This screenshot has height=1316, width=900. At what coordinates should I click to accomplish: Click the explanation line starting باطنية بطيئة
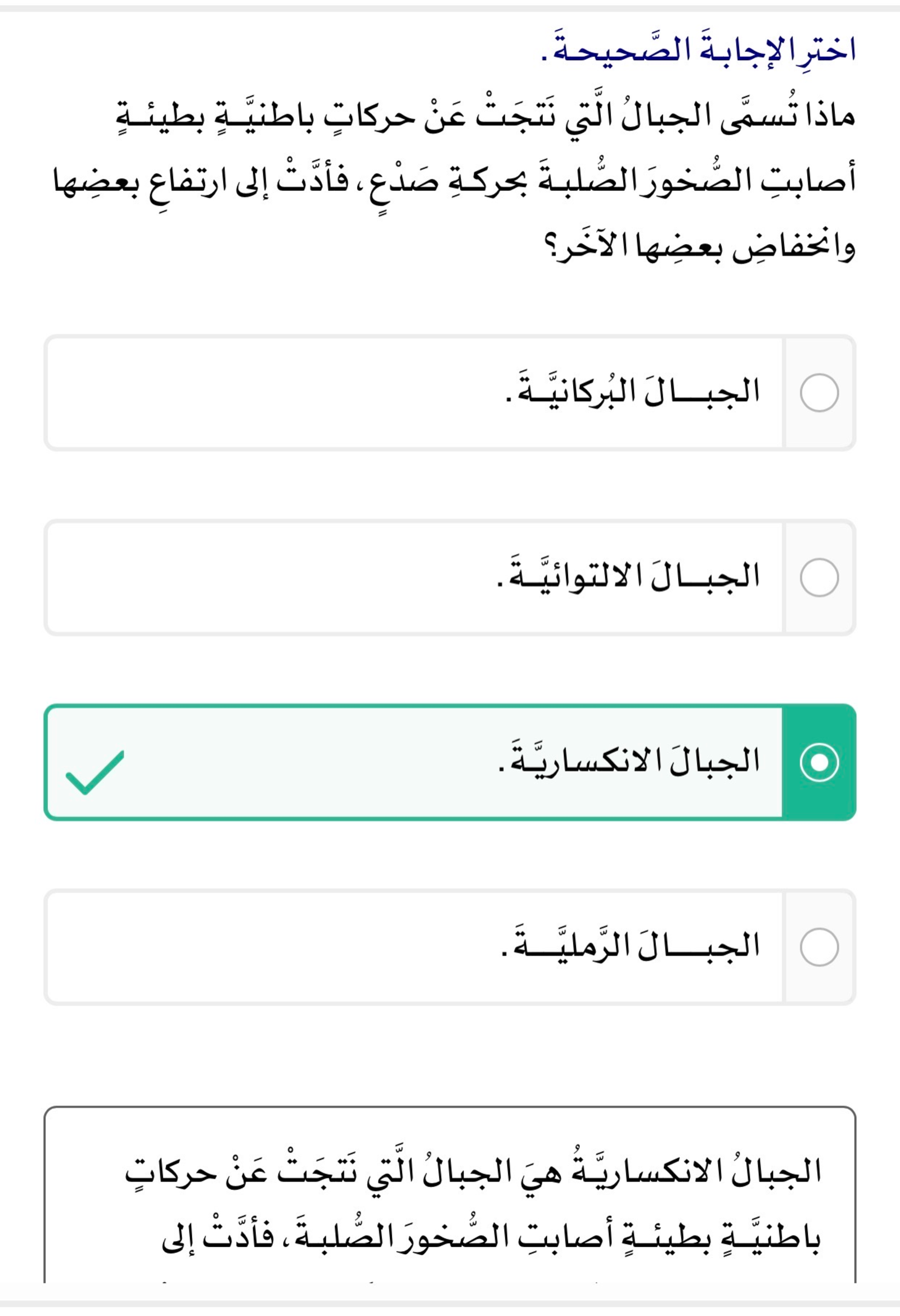coord(490,1237)
